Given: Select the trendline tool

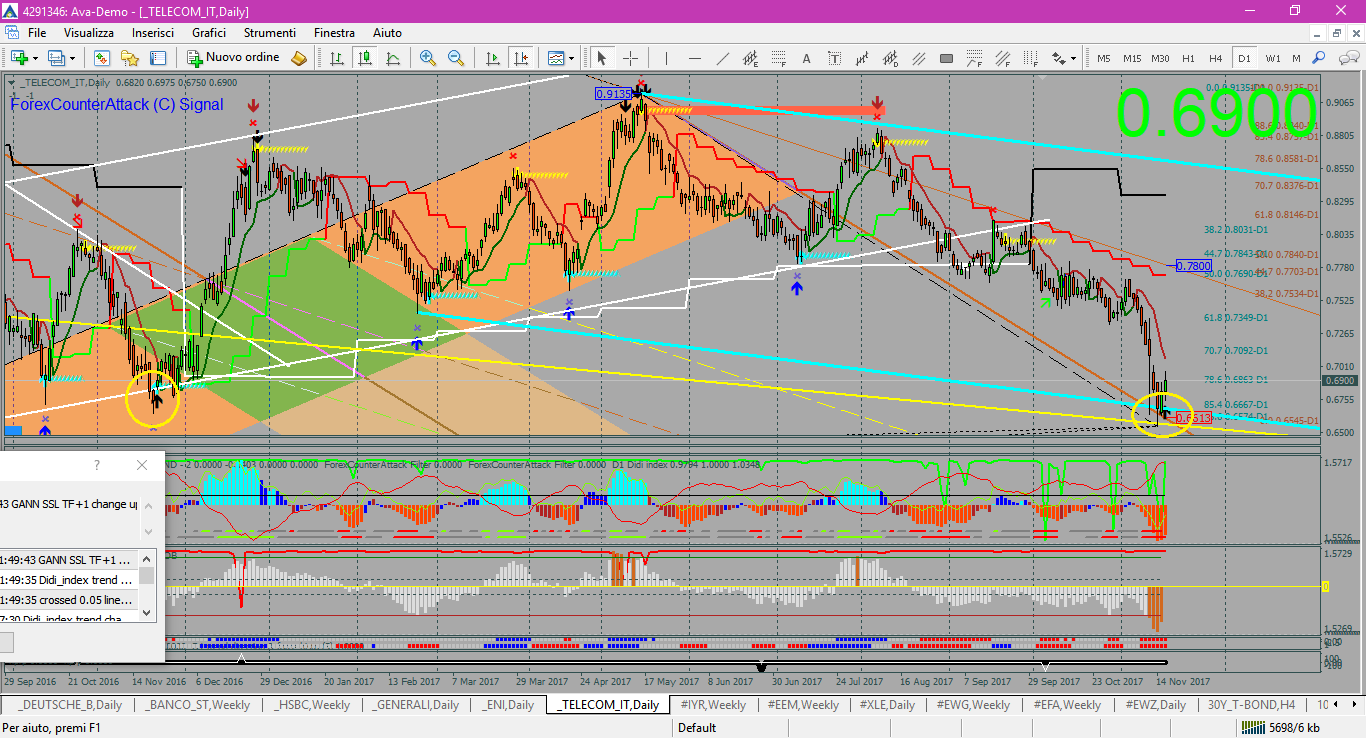Looking at the screenshot, I should coord(723,58).
